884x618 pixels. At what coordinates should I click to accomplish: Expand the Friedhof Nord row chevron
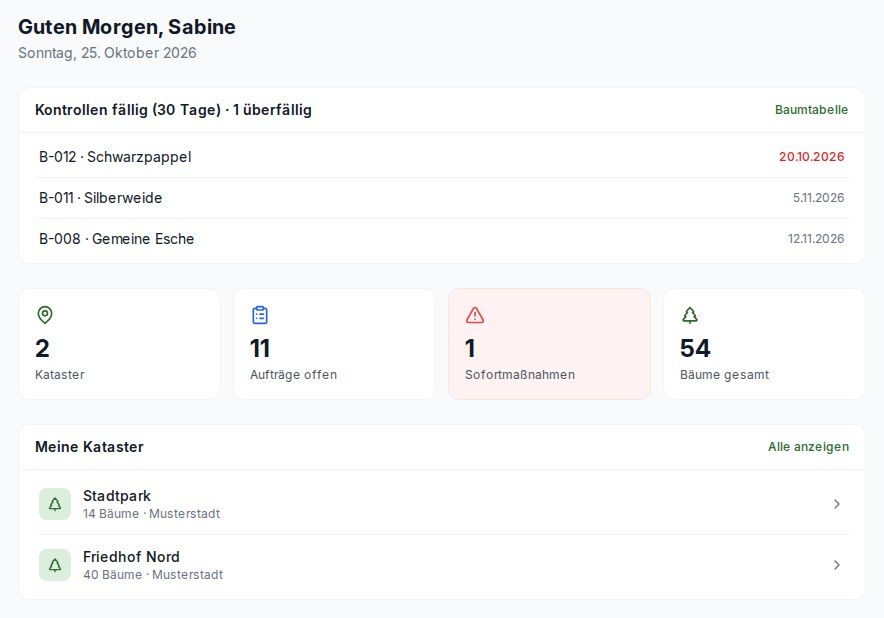click(x=837, y=565)
